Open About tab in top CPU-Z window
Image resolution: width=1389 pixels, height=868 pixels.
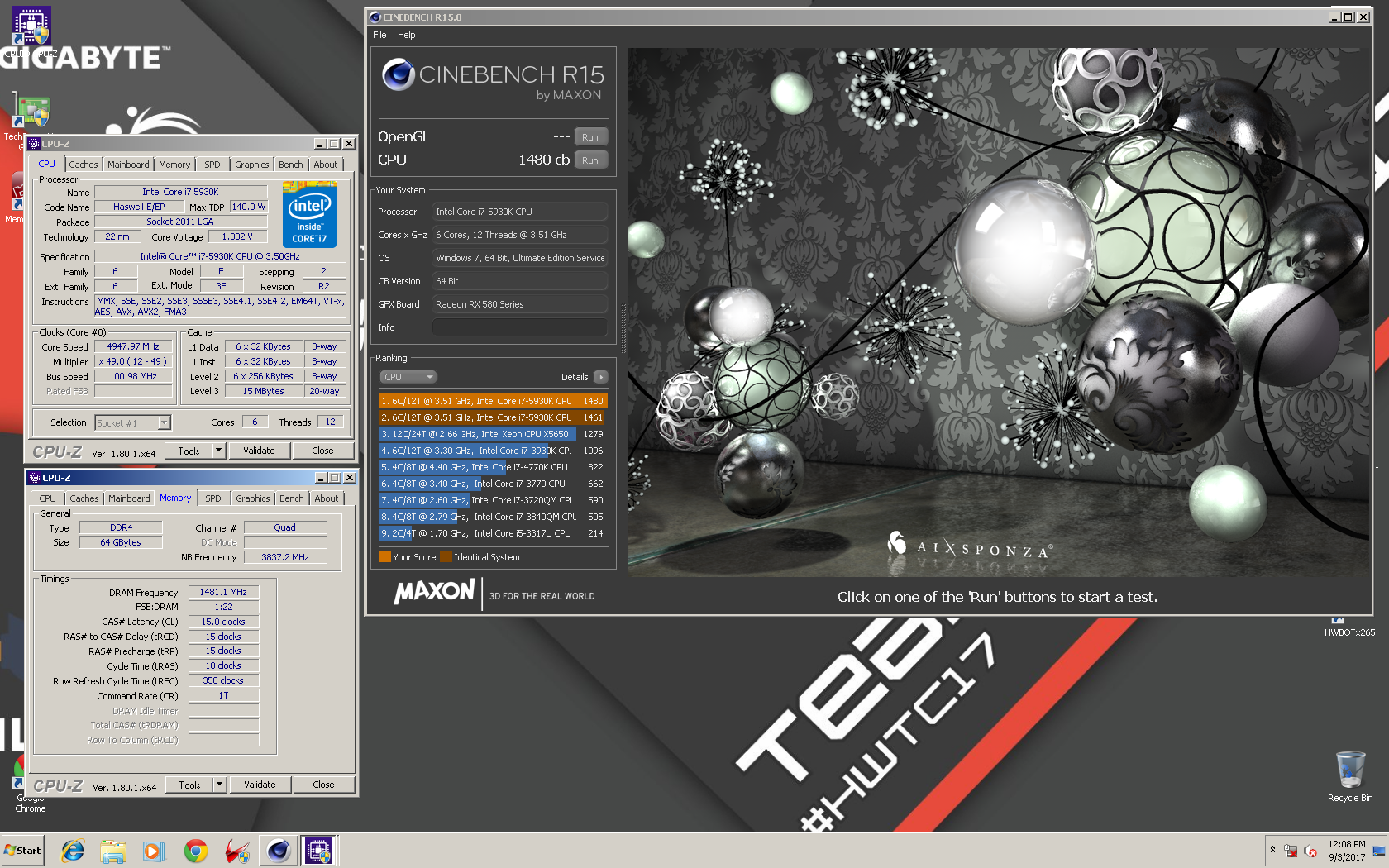tap(326, 165)
